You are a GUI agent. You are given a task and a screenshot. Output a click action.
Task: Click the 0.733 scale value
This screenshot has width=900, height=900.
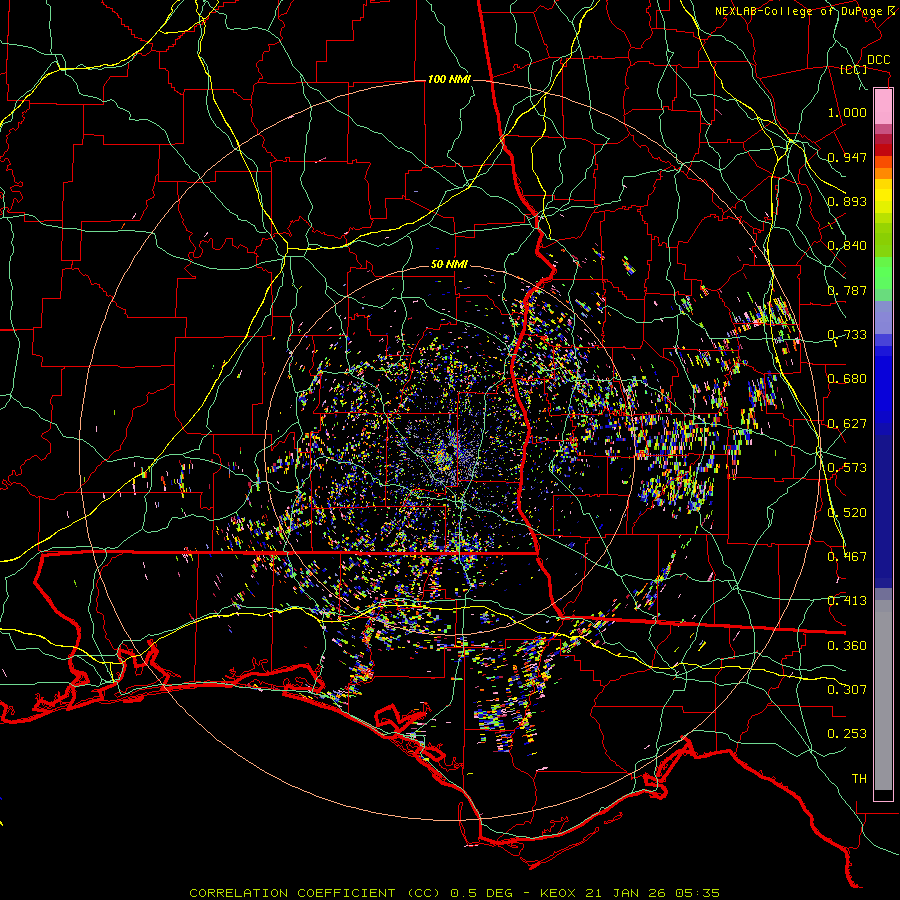click(x=847, y=335)
